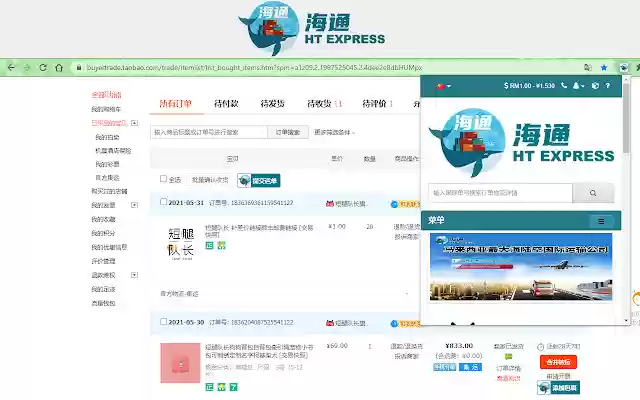
Task: Switch to the 所有订单 tab
Action: [176, 104]
